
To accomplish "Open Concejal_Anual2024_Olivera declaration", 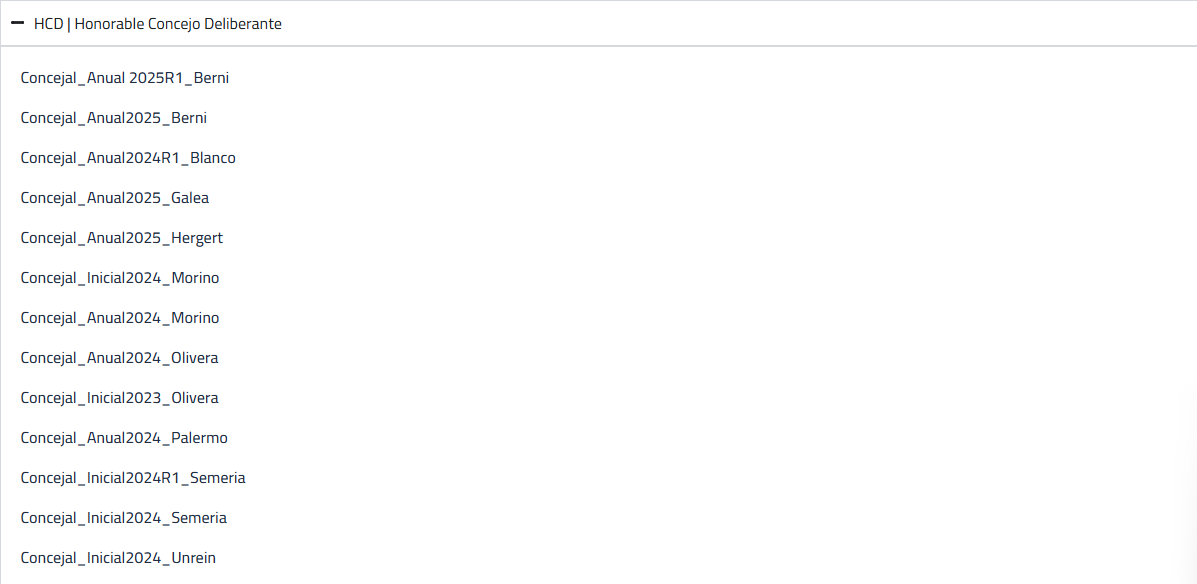I will [119, 358].
